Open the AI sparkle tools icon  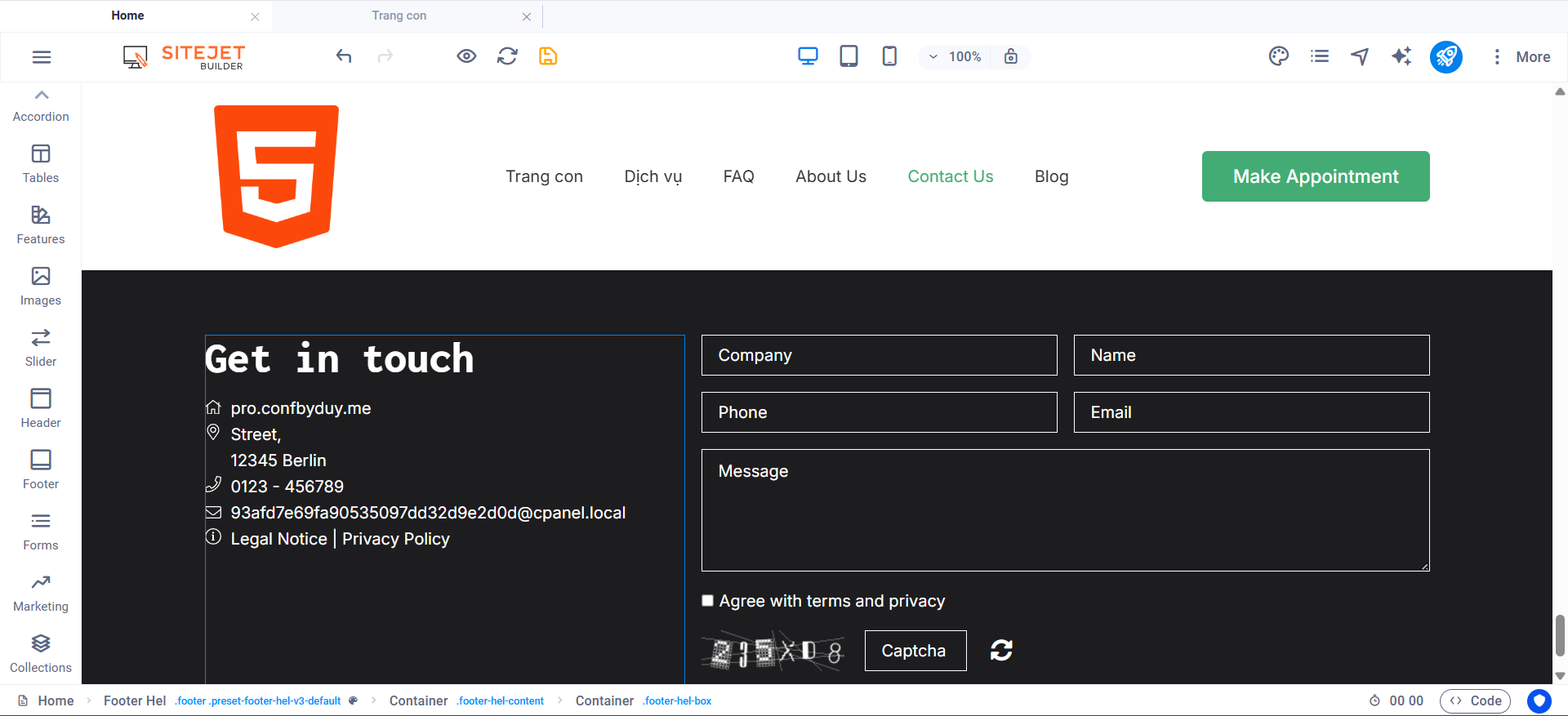[1401, 56]
